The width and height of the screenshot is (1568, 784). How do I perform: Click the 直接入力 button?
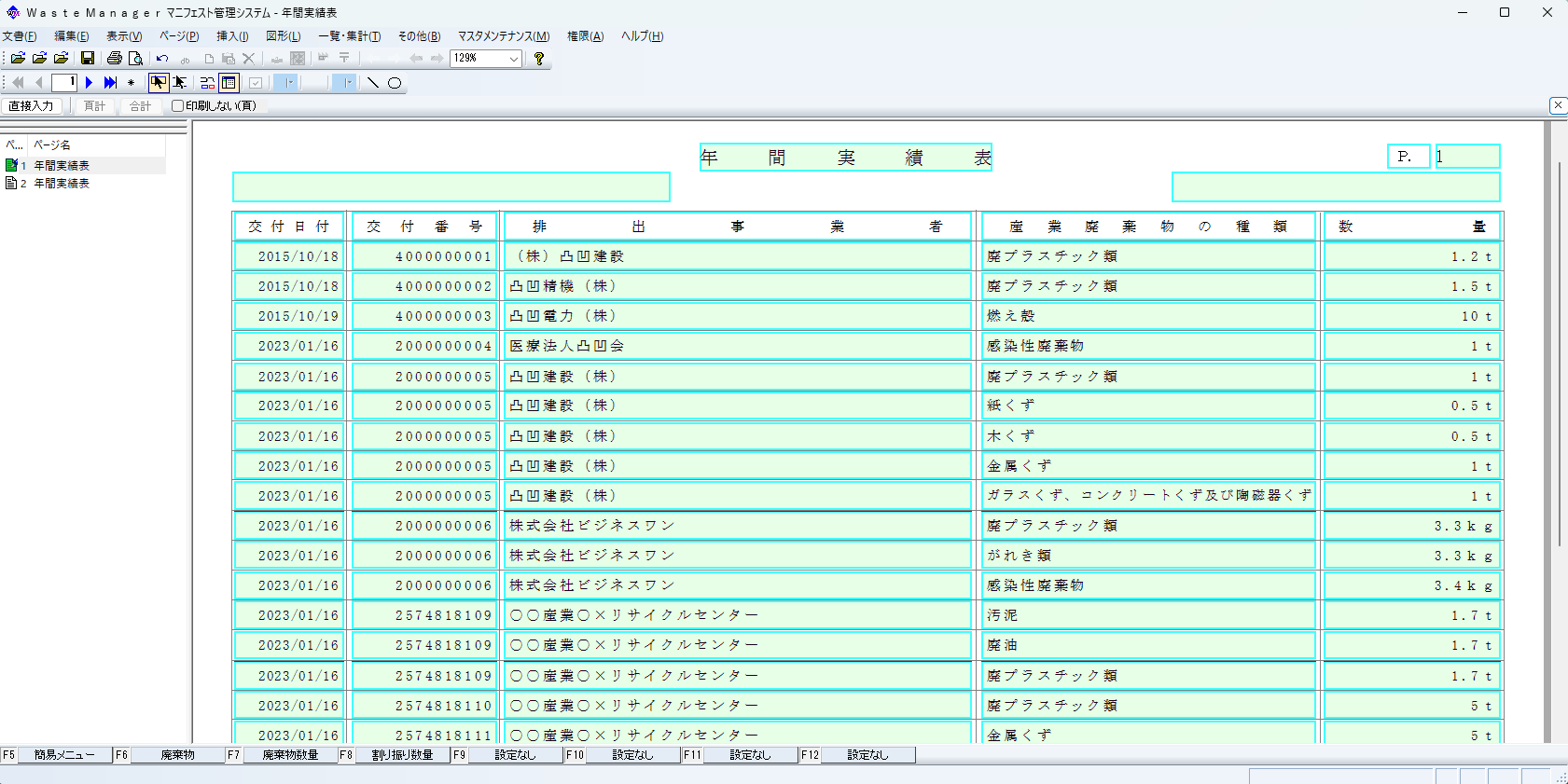click(x=31, y=106)
